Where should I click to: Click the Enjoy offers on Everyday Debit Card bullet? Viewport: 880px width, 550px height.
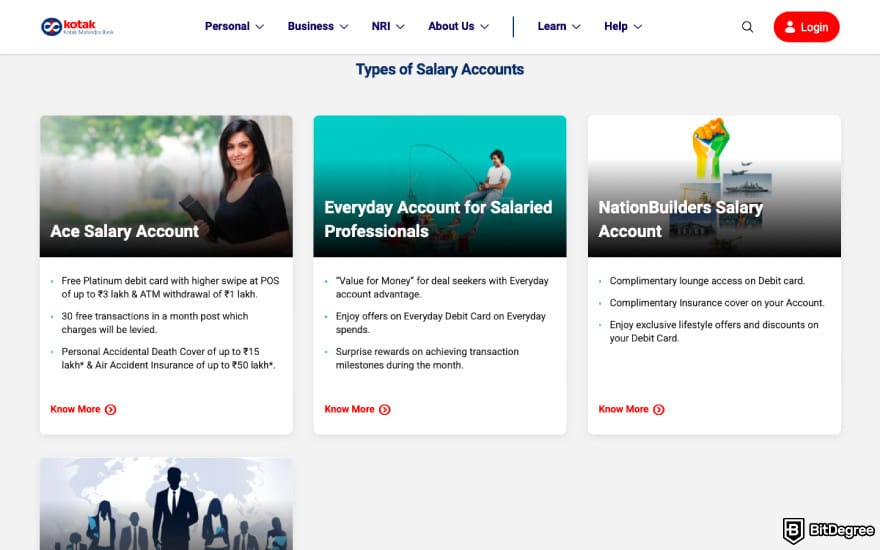point(441,323)
